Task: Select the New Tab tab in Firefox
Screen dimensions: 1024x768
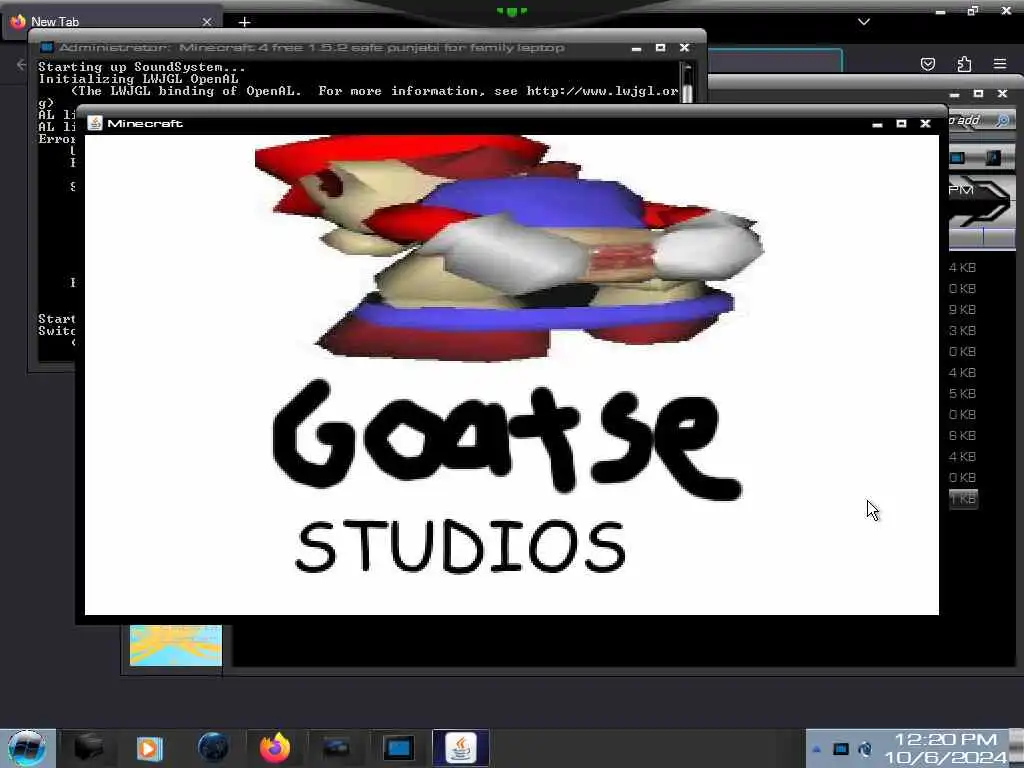Action: [111, 22]
